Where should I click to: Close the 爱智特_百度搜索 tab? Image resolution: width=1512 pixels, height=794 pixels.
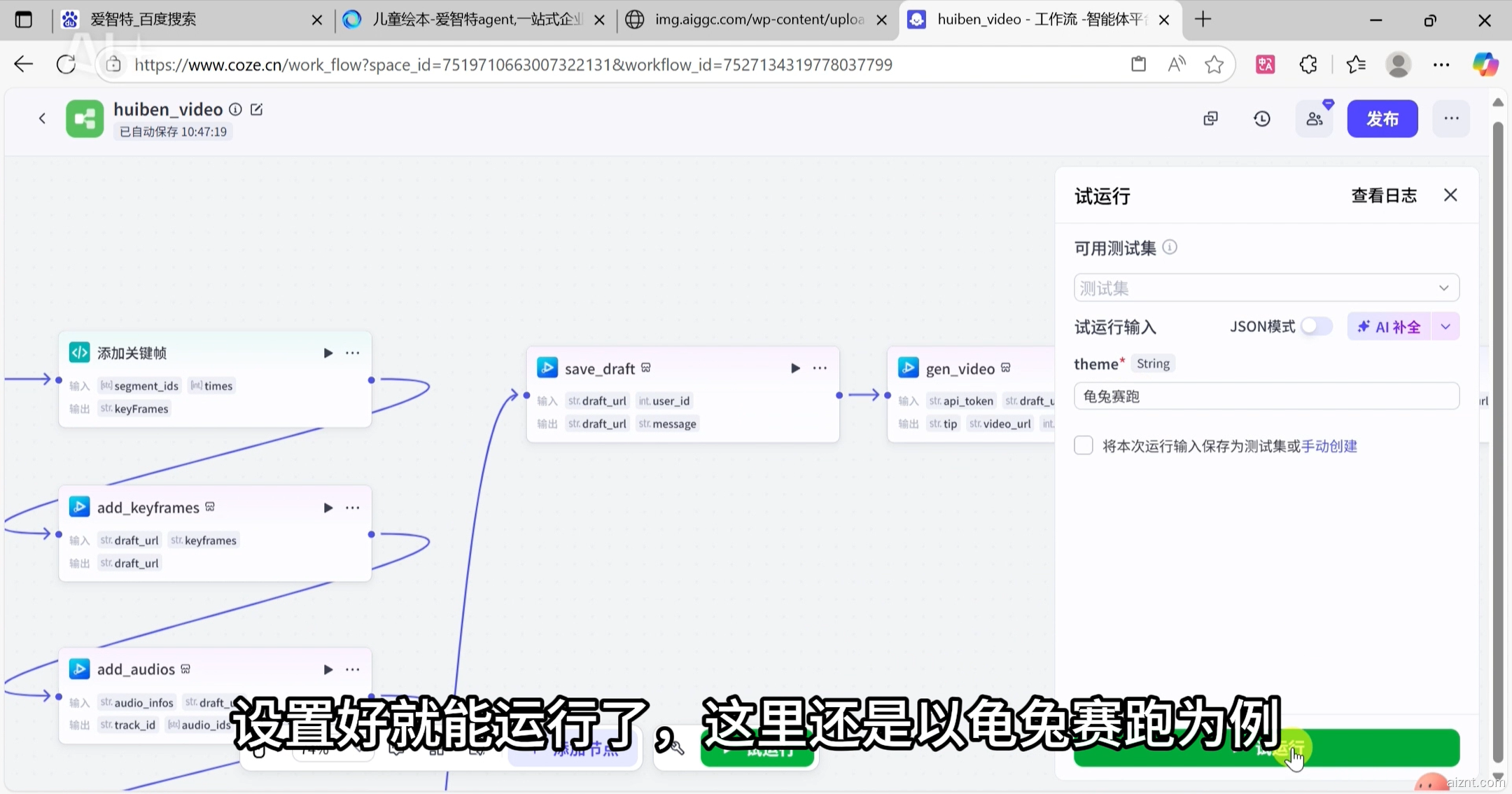(x=317, y=20)
